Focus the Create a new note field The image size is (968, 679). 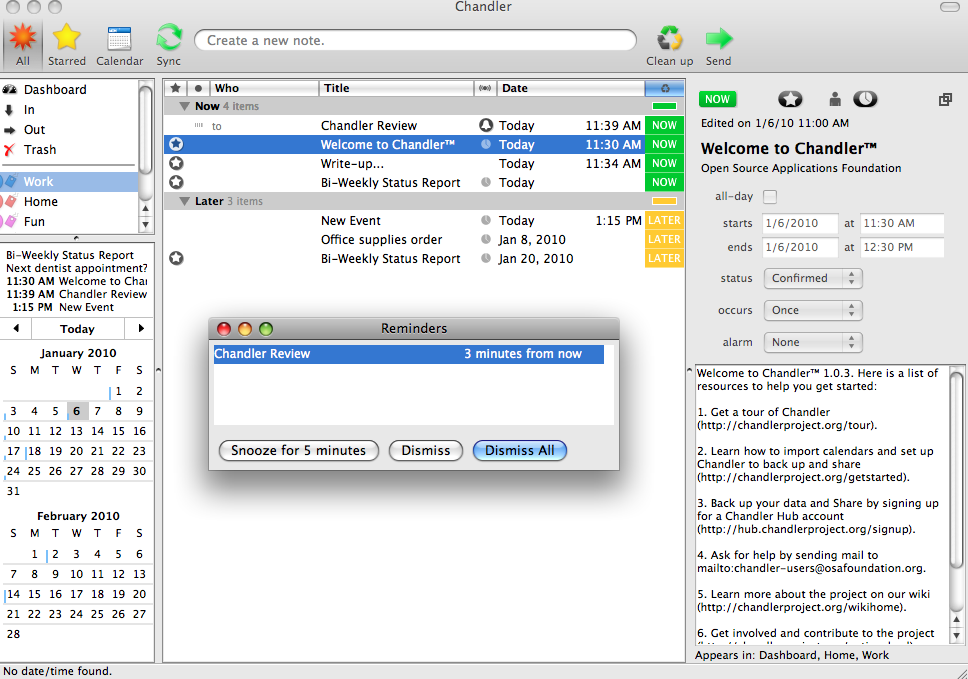click(415, 40)
